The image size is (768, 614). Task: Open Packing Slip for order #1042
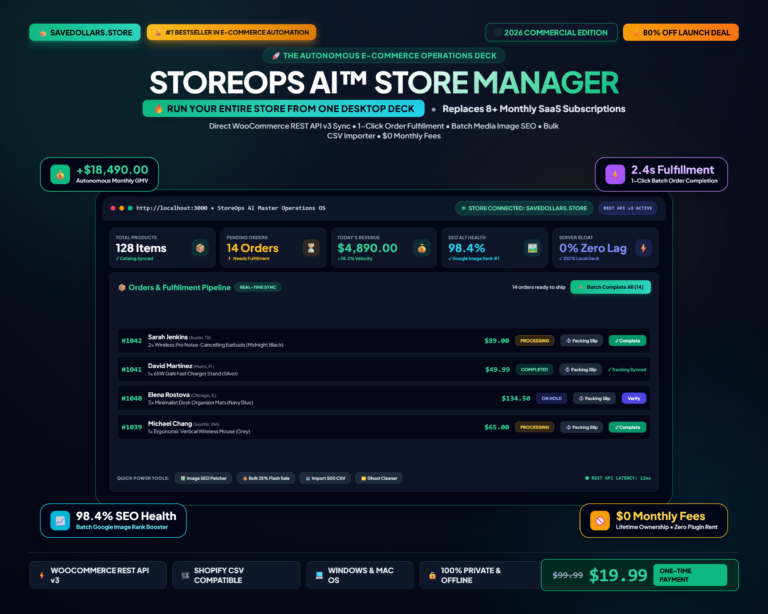pyautogui.click(x=581, y=341)
